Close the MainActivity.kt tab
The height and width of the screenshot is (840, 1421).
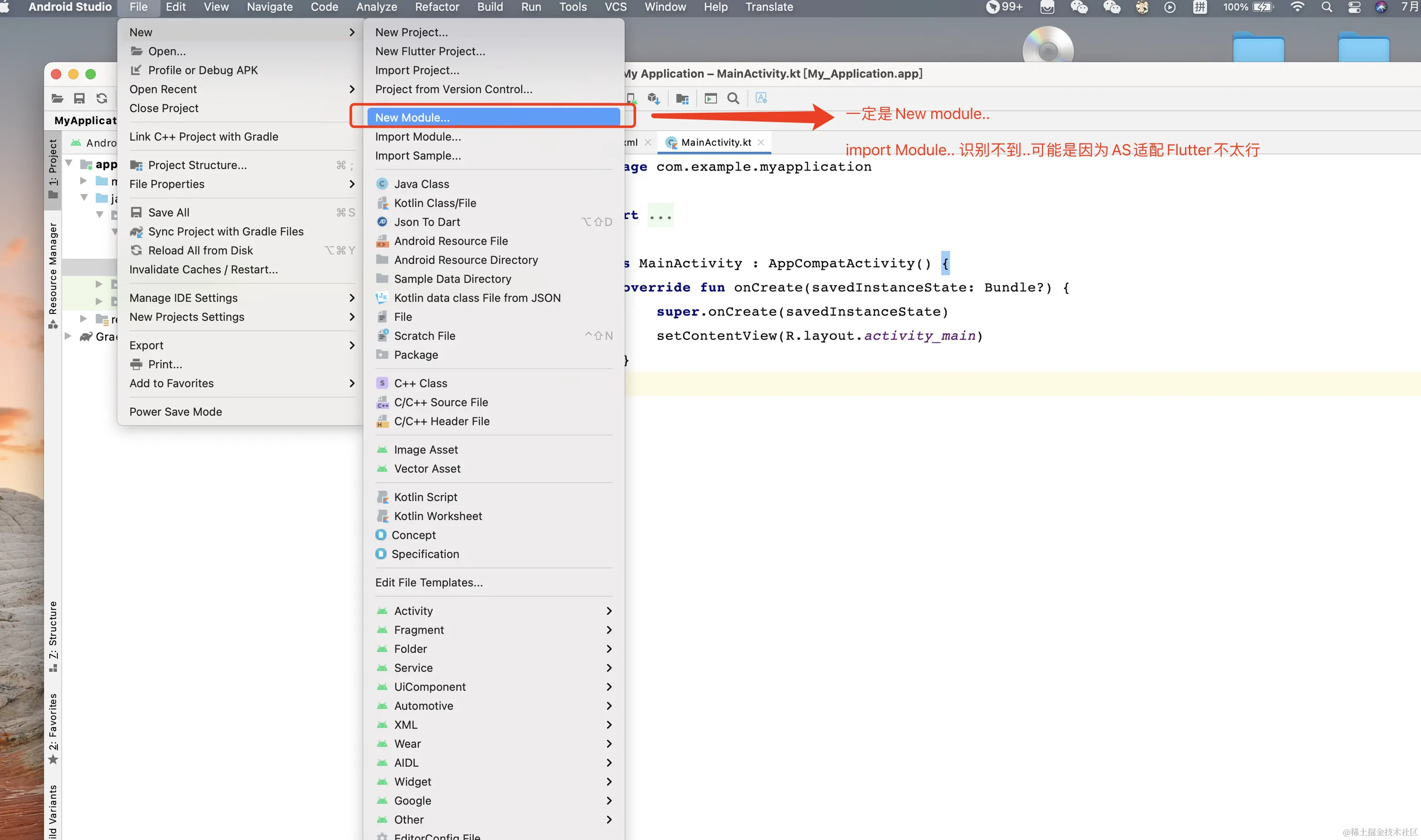click(x=761, y=142)
